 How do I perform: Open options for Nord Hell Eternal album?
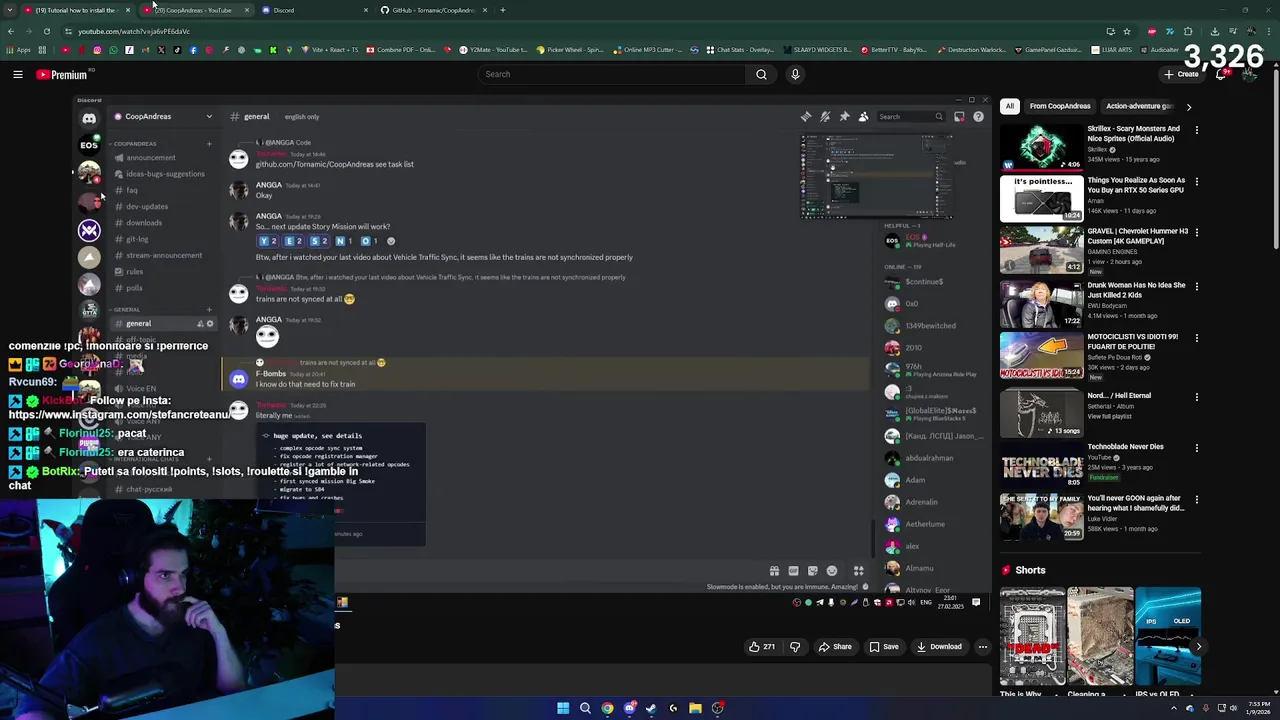(x=1196, y=397)
